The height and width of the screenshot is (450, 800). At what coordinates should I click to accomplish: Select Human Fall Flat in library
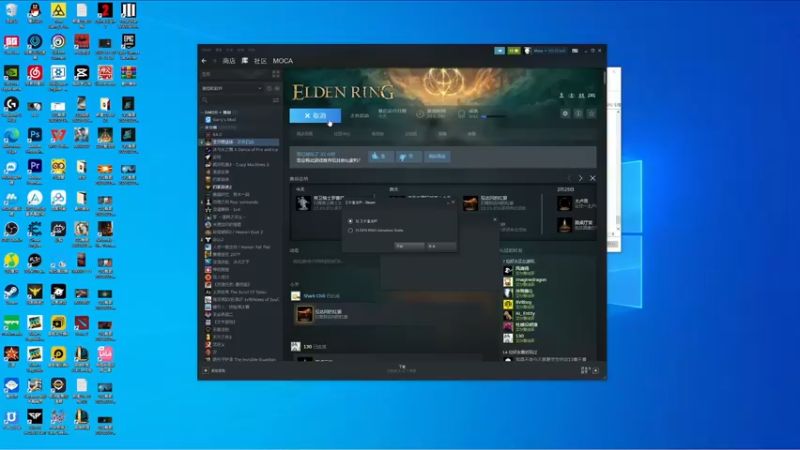click(x=238, y=247)
